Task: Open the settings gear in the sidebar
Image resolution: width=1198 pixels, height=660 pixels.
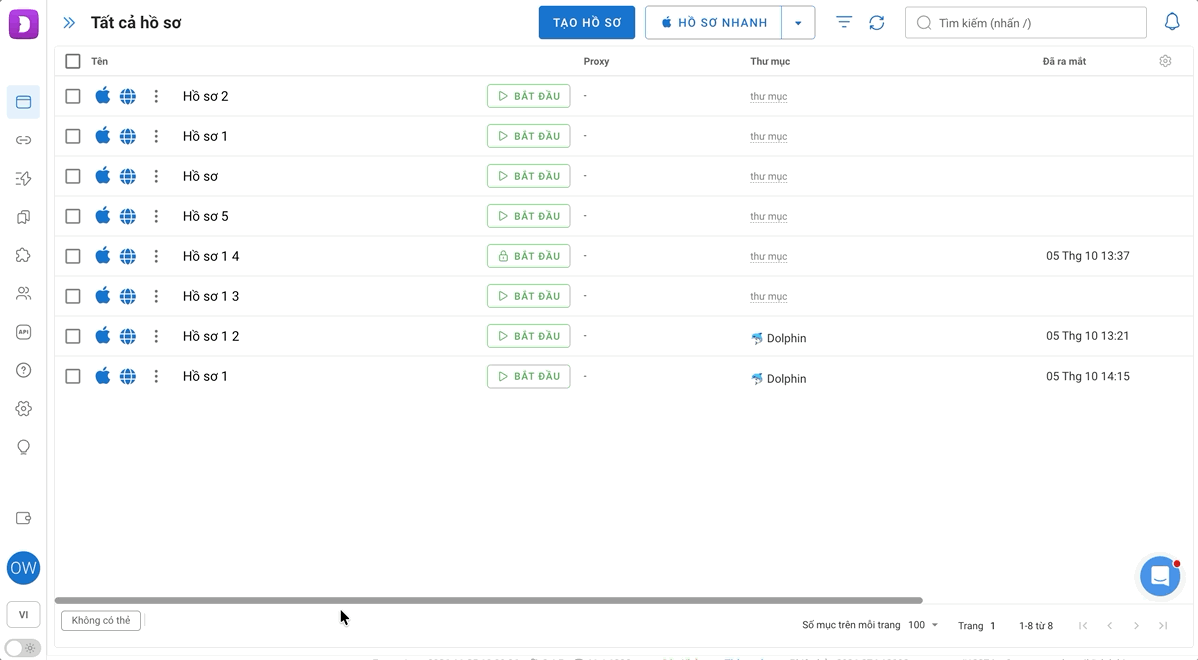Action: pos(24,409)
